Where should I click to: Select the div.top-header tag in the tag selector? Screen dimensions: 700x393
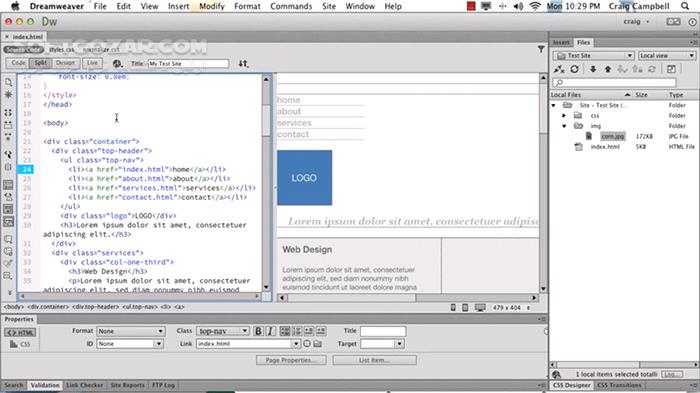[x=96, y=307]
